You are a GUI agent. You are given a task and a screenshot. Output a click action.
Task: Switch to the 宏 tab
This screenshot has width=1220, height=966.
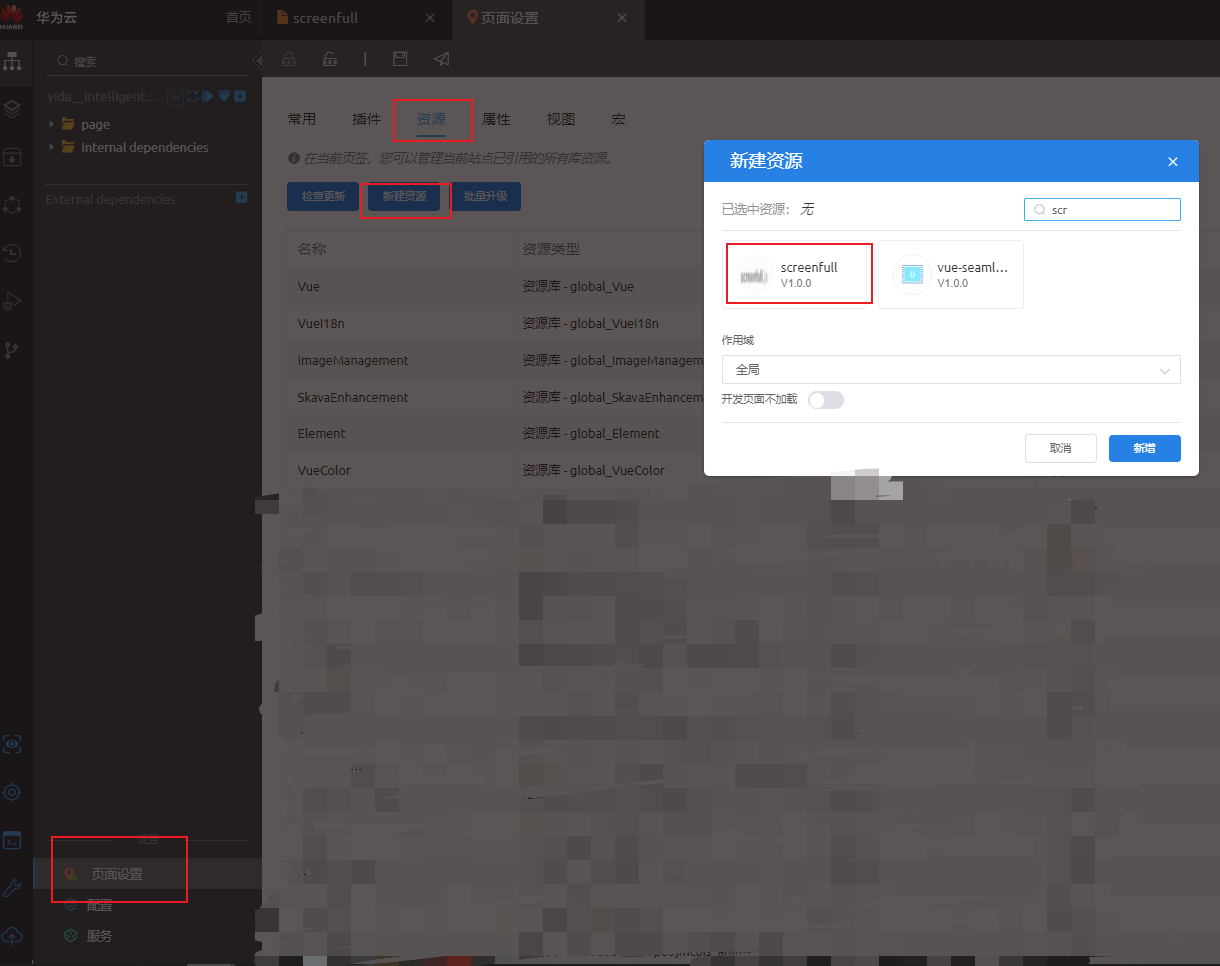618,119
